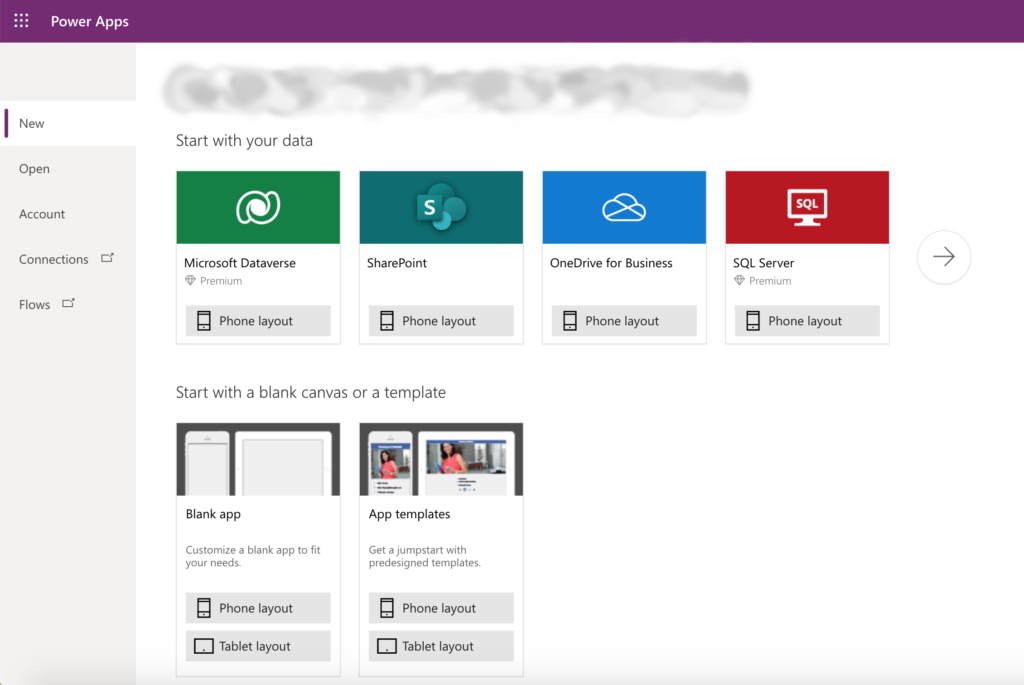Image resolution: width=1024 pixels, height=685 pixels.
Task: Click the Microsoft Dataverse green logo tile
Action: click(x=258, y=208)
